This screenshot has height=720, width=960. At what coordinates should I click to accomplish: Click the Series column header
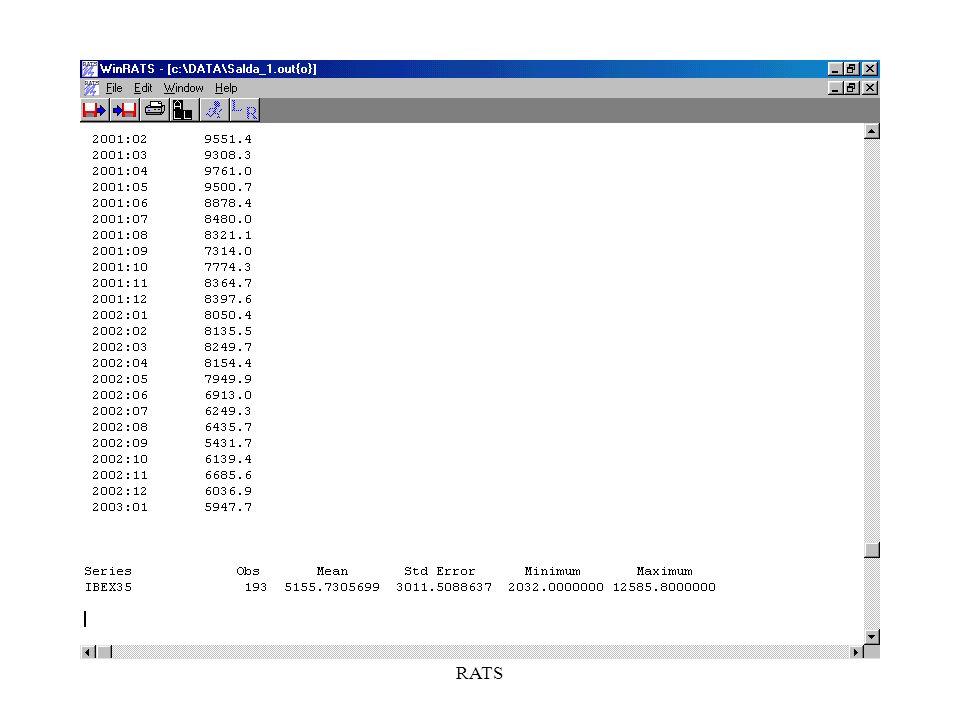tap(108, 571)
